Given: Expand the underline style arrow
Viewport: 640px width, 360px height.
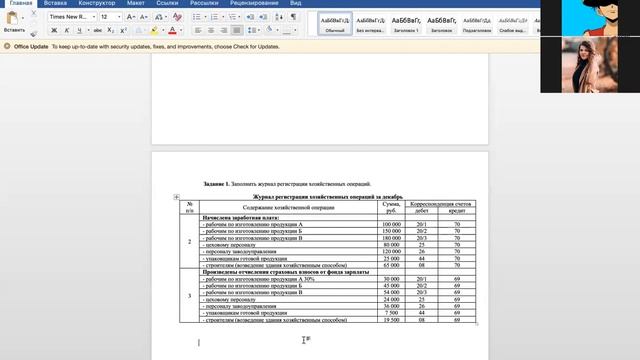Looking at the screenshot, I should point(88,30).
